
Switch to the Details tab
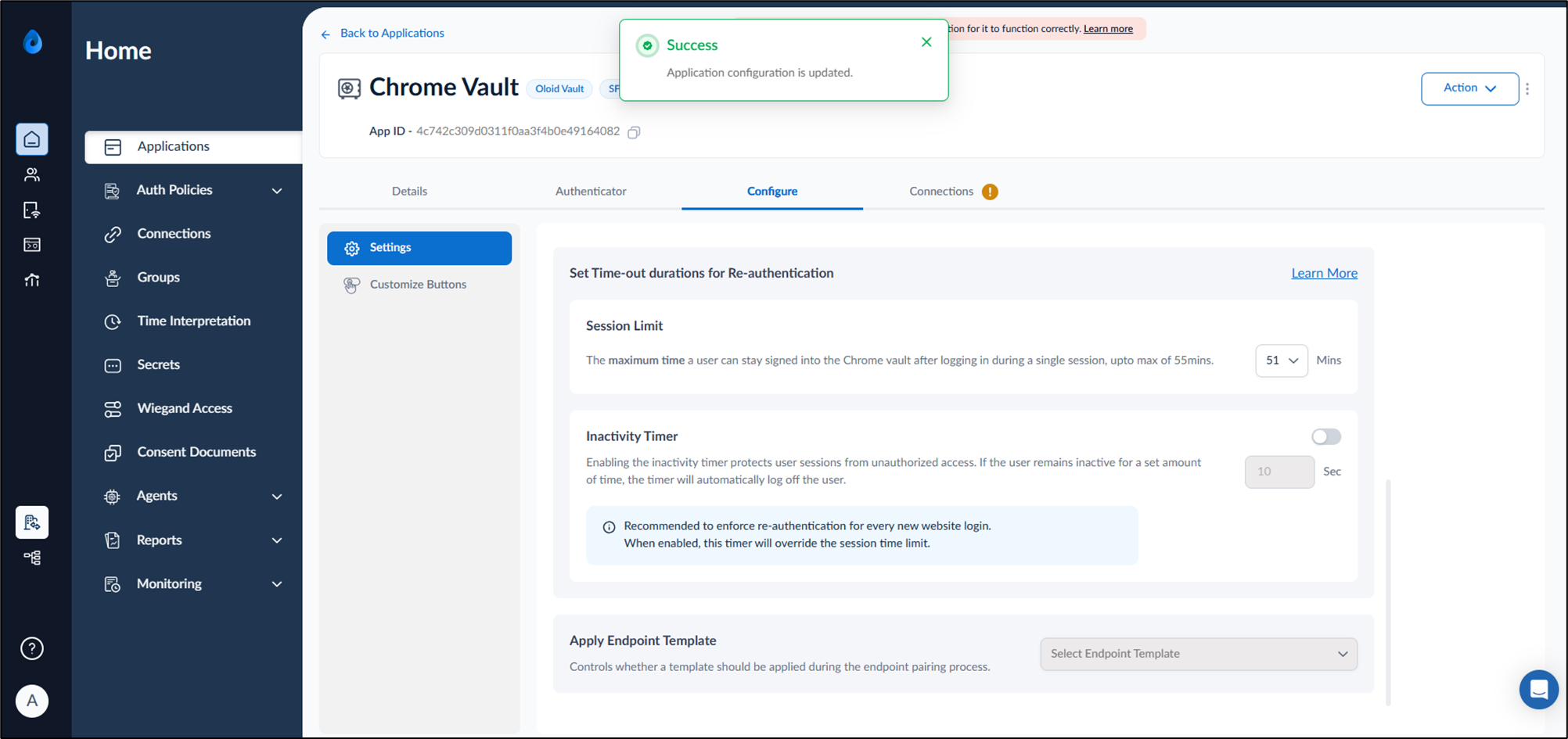[x=409, y=191]
